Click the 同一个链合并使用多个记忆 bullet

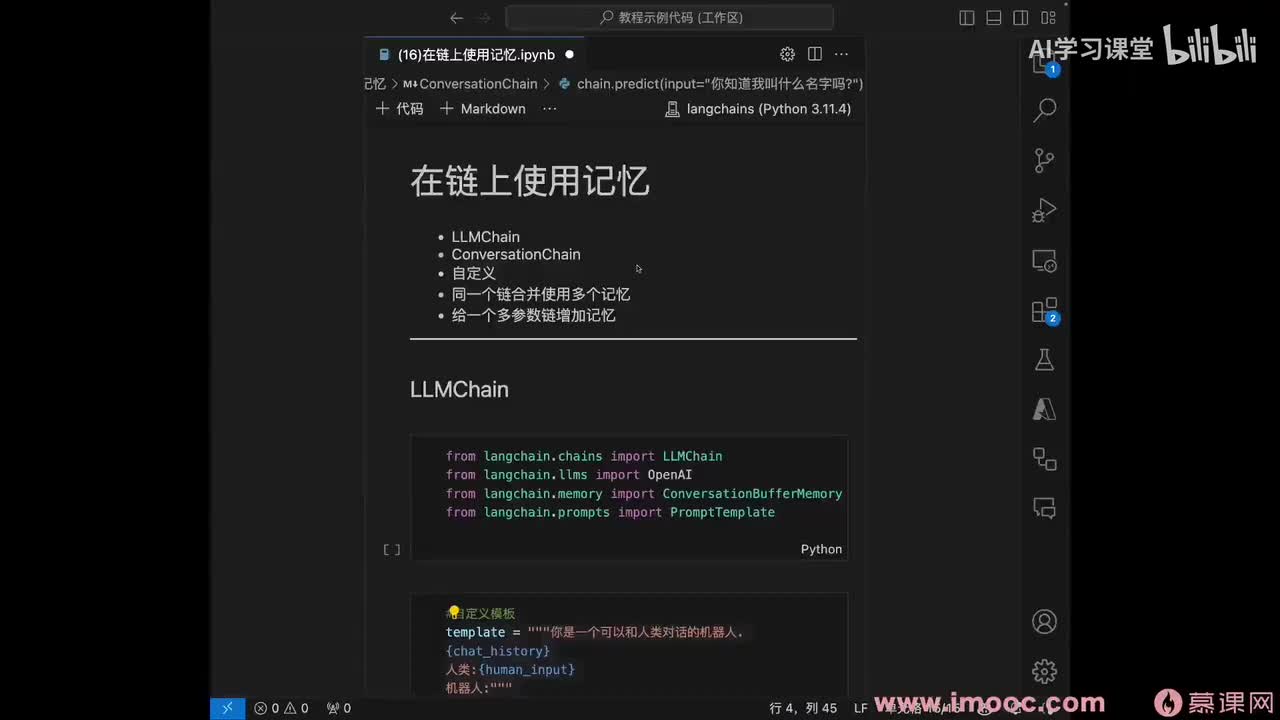point(541,294)
